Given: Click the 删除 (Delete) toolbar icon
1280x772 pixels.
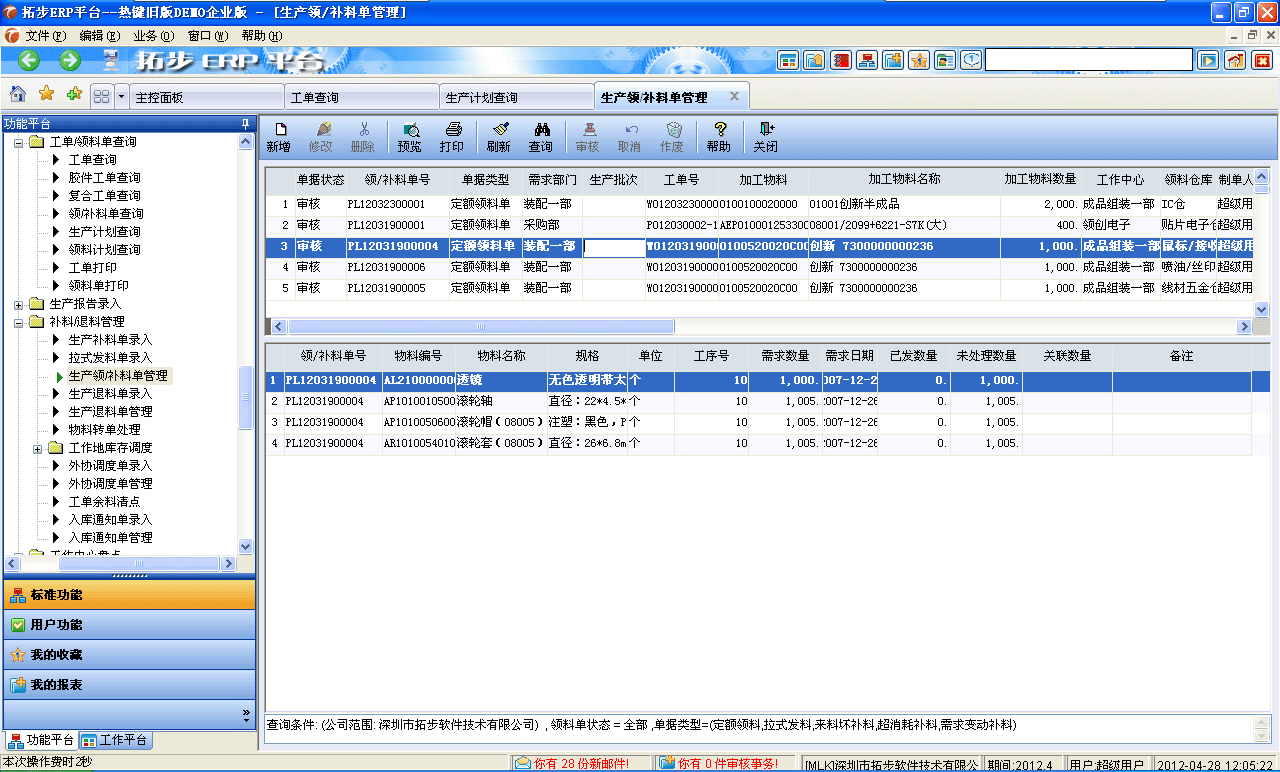Looking at the screenshot, I should (364, 136).
